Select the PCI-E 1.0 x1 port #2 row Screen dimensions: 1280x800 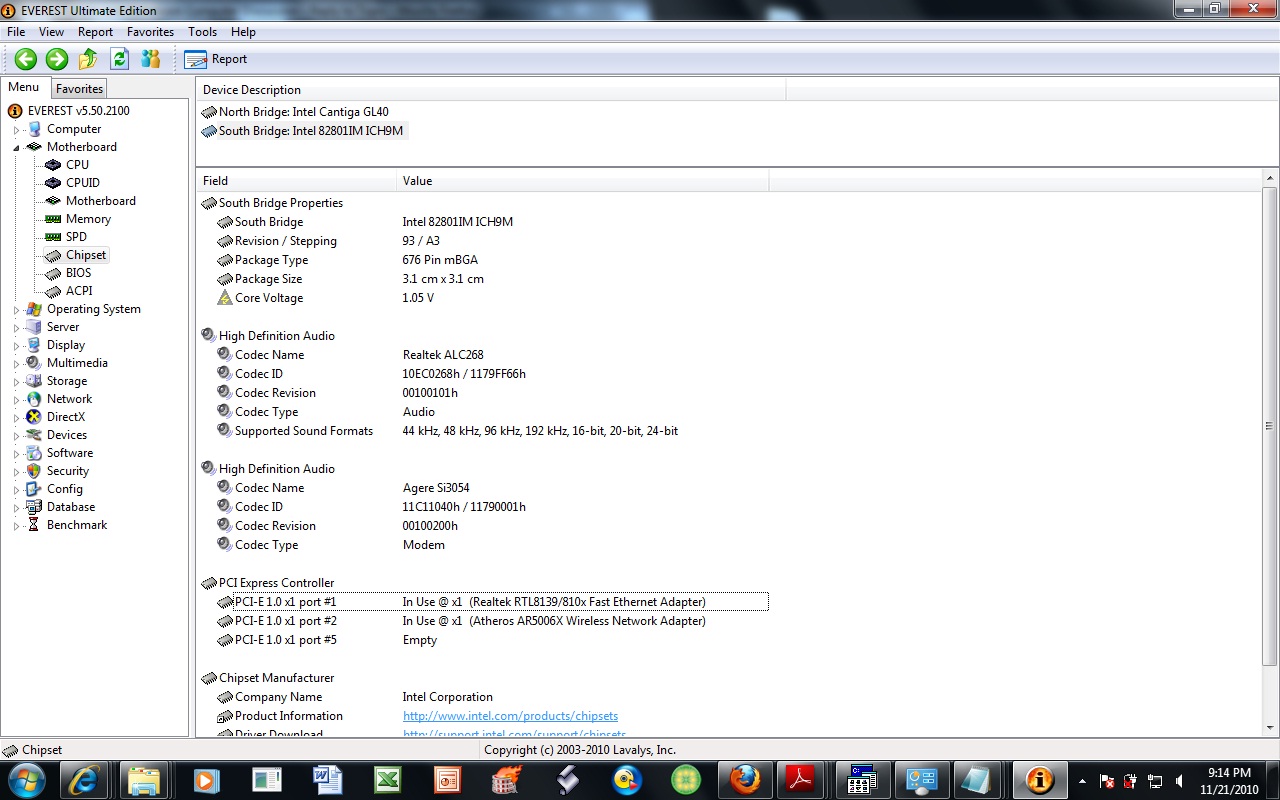492,621
